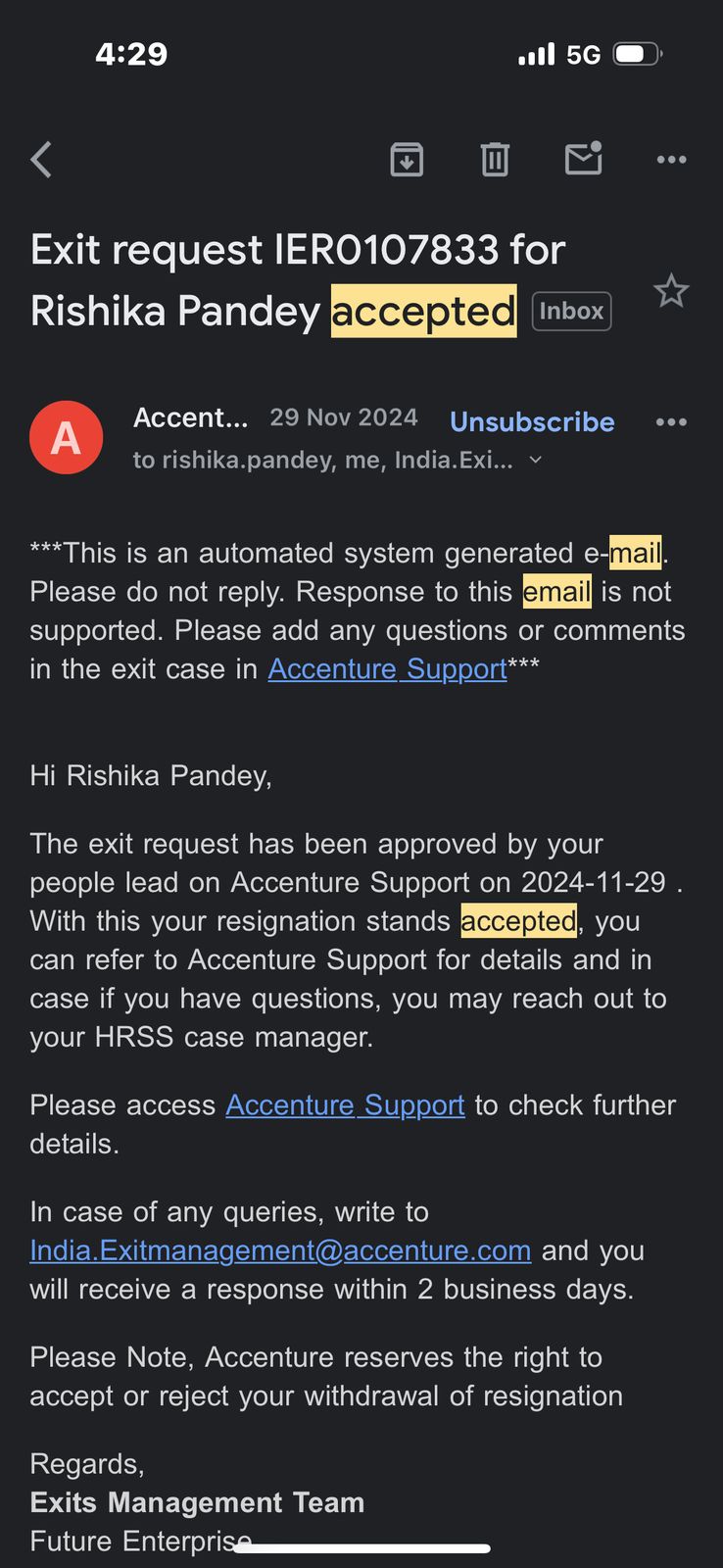Tap the 5G signal status indicator
This screenshot has height=1568, width=723.
tap(583, 55)
